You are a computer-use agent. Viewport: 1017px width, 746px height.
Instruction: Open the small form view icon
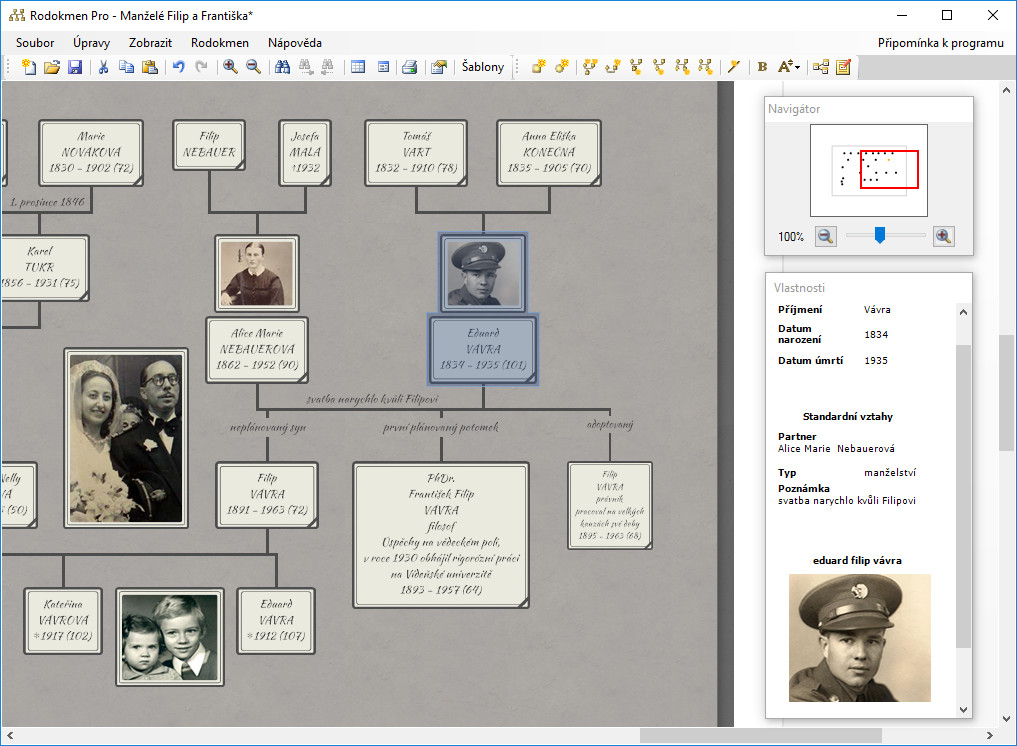(383, 67)
